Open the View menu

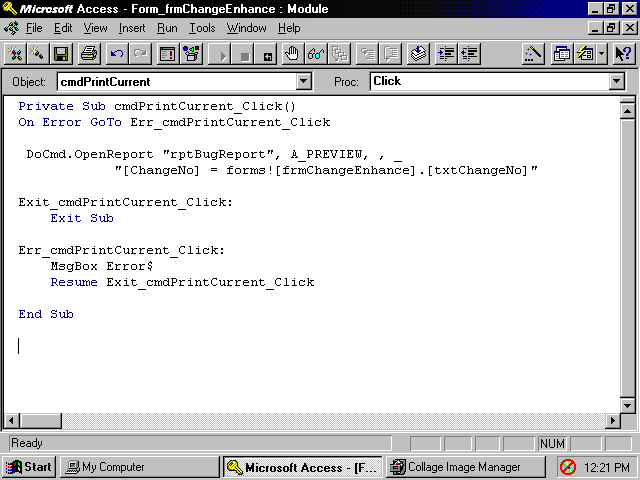coord(96,28)
